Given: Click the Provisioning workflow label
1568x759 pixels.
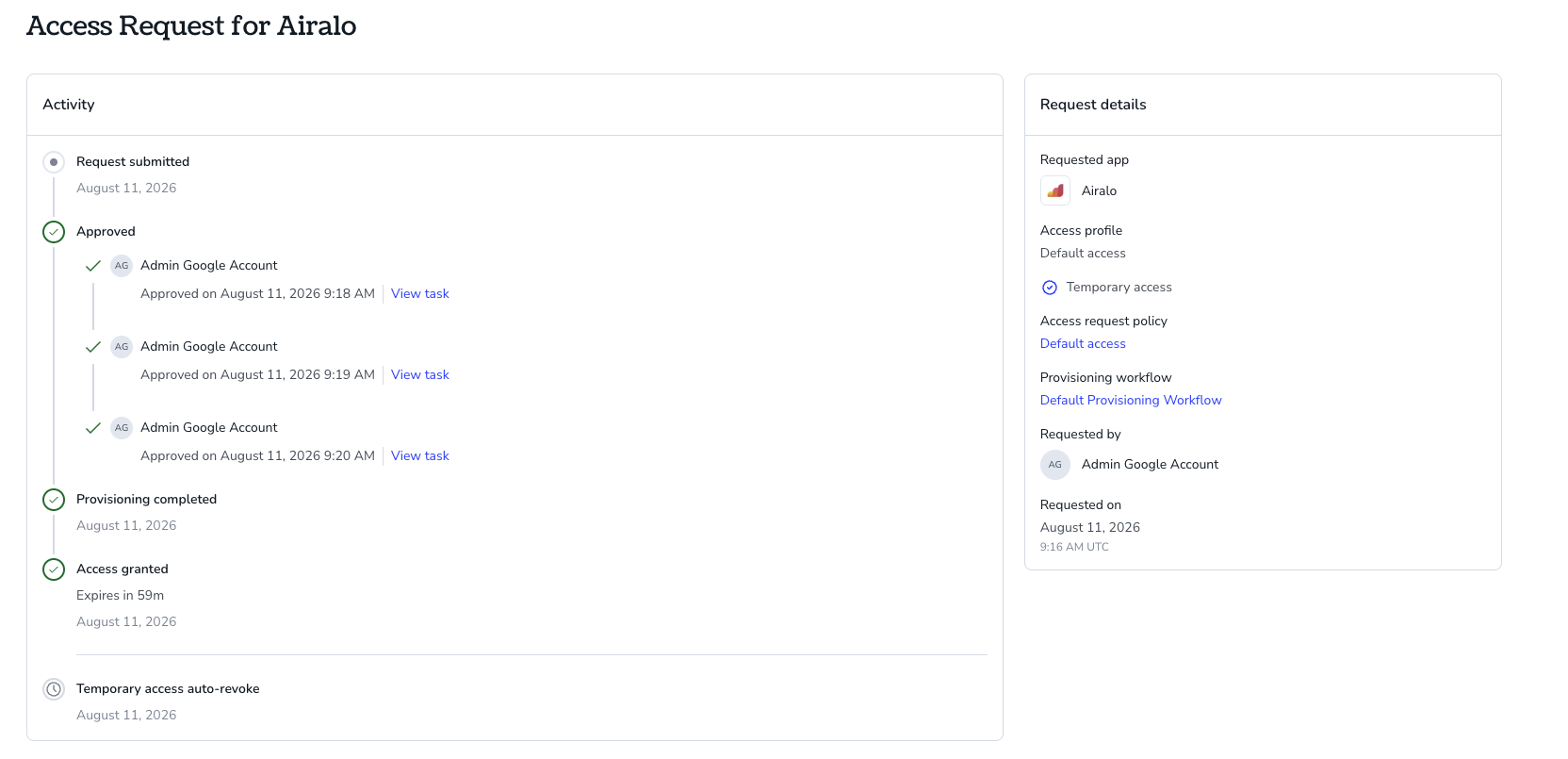Looking at the screenshot, I should coord(1105,378).
